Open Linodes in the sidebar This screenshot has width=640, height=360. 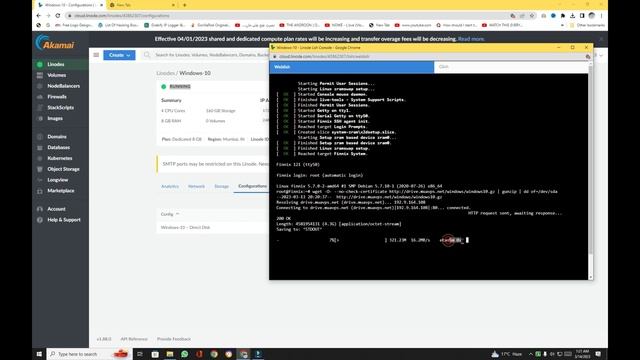[x=56, y=64]
